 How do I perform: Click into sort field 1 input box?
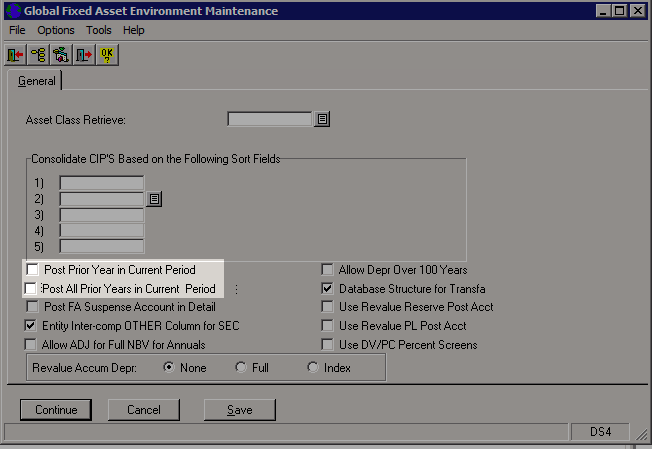(102, 183)
